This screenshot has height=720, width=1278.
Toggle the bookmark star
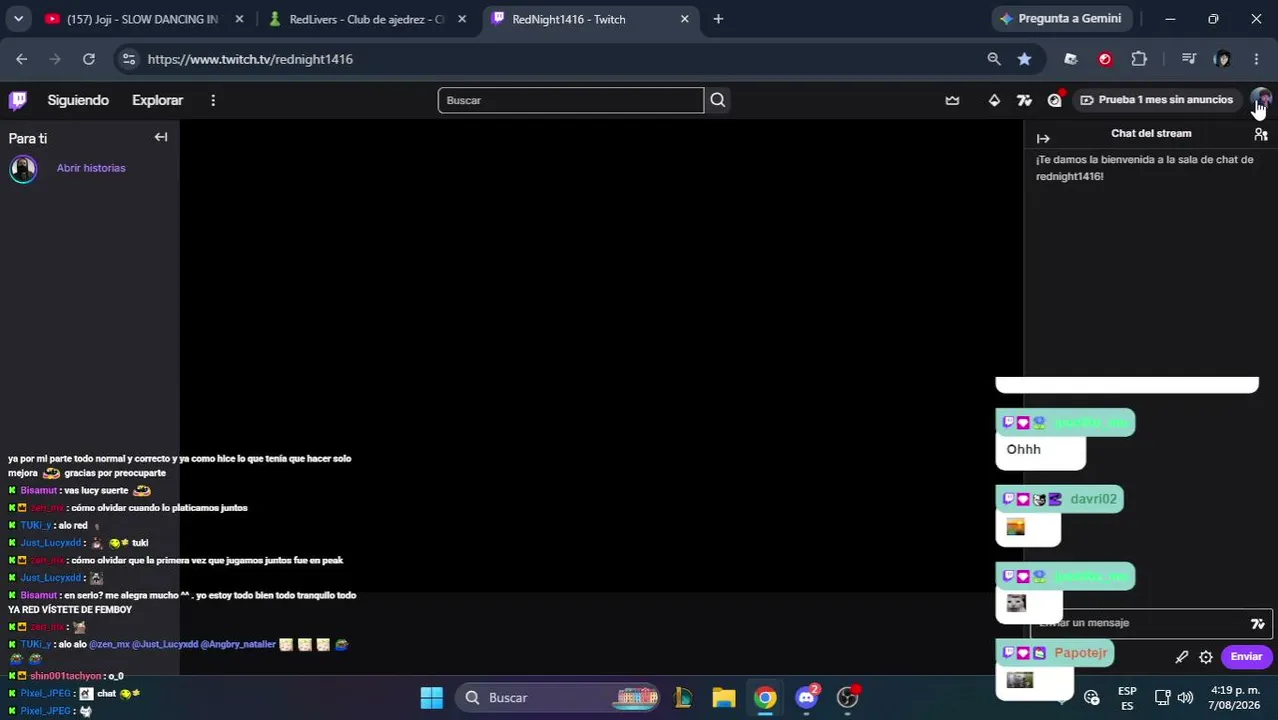[1024, 59]
